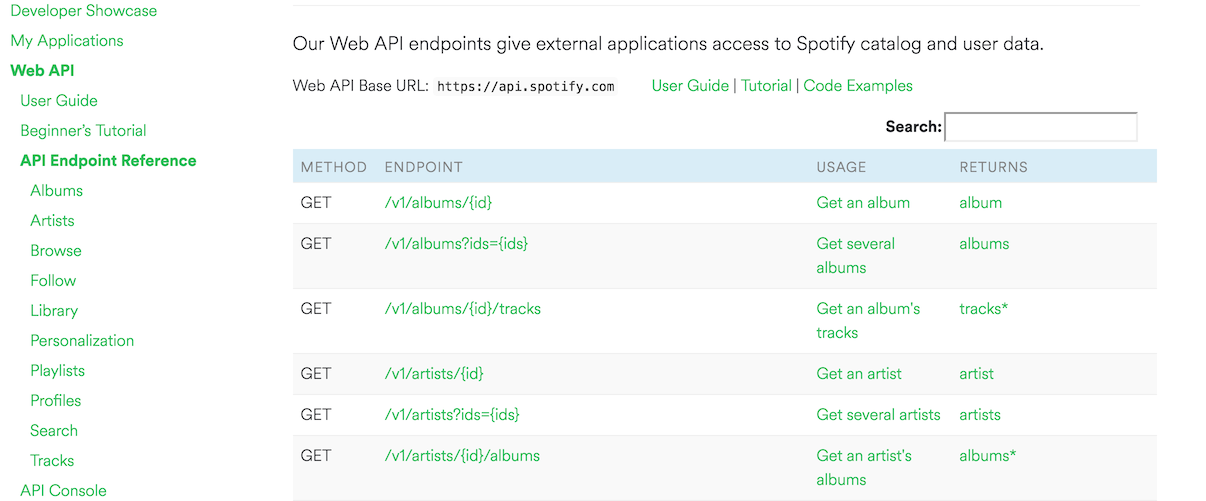This screenshot has height=501, width=1206.
Task: Open the 'album' return object link
Action: click(980, 203)
